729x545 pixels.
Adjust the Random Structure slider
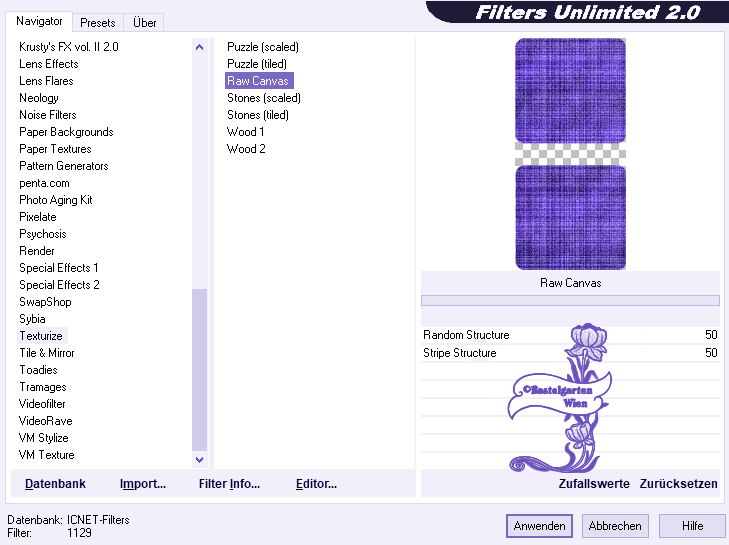point(570,335)
